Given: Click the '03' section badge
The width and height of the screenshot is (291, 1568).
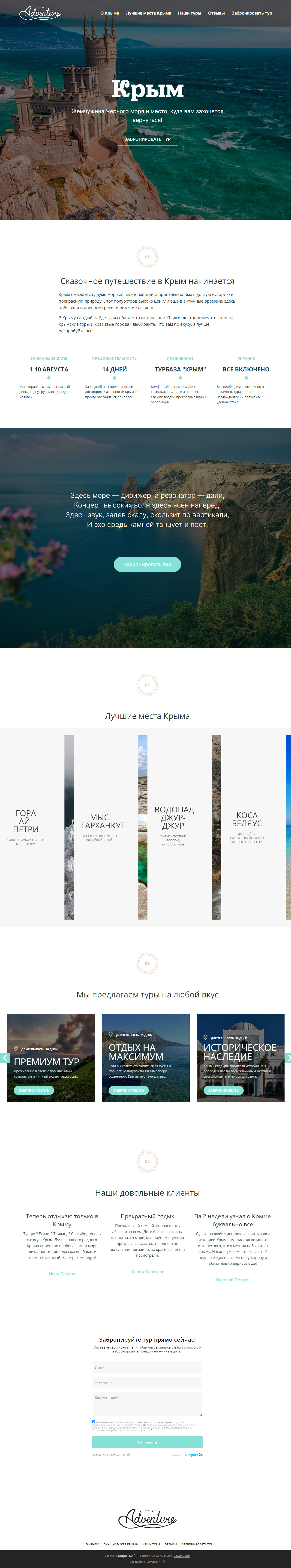Looking at the screenshot, I should tap(147, 963).
